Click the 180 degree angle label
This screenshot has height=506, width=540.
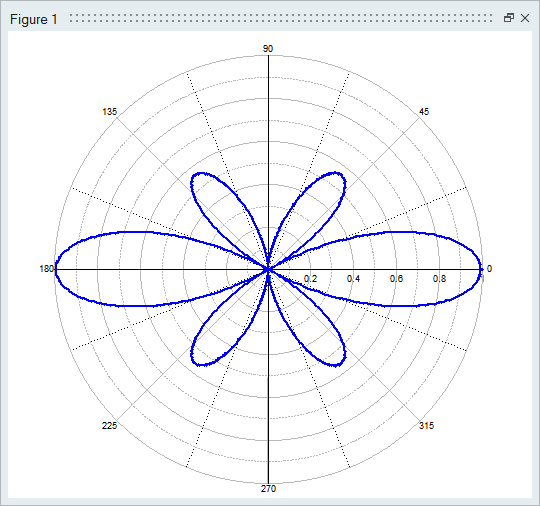point(46,269)
